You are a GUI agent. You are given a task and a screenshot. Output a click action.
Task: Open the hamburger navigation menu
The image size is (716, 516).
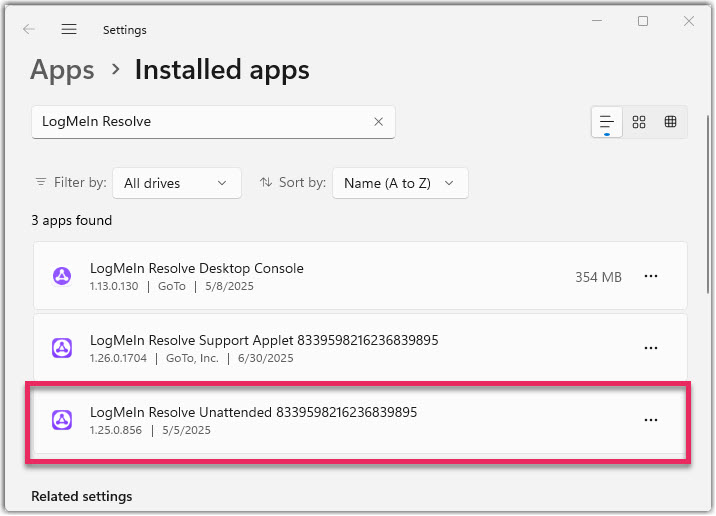pyautogui.click(x=69, y=30)
